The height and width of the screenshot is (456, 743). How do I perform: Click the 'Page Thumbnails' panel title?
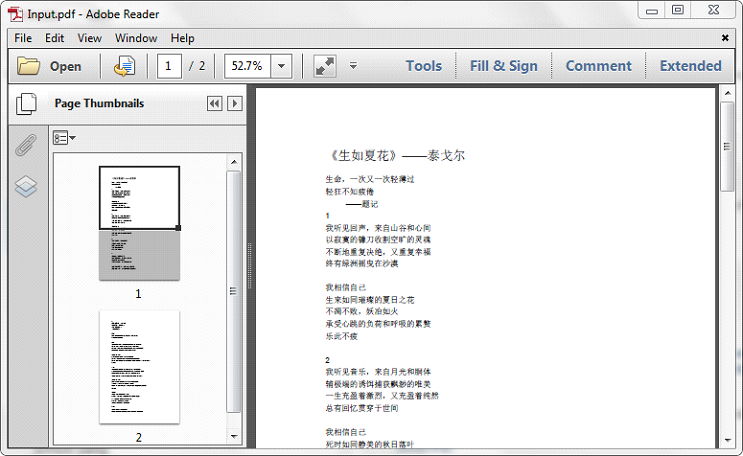(x=99, y=103)
